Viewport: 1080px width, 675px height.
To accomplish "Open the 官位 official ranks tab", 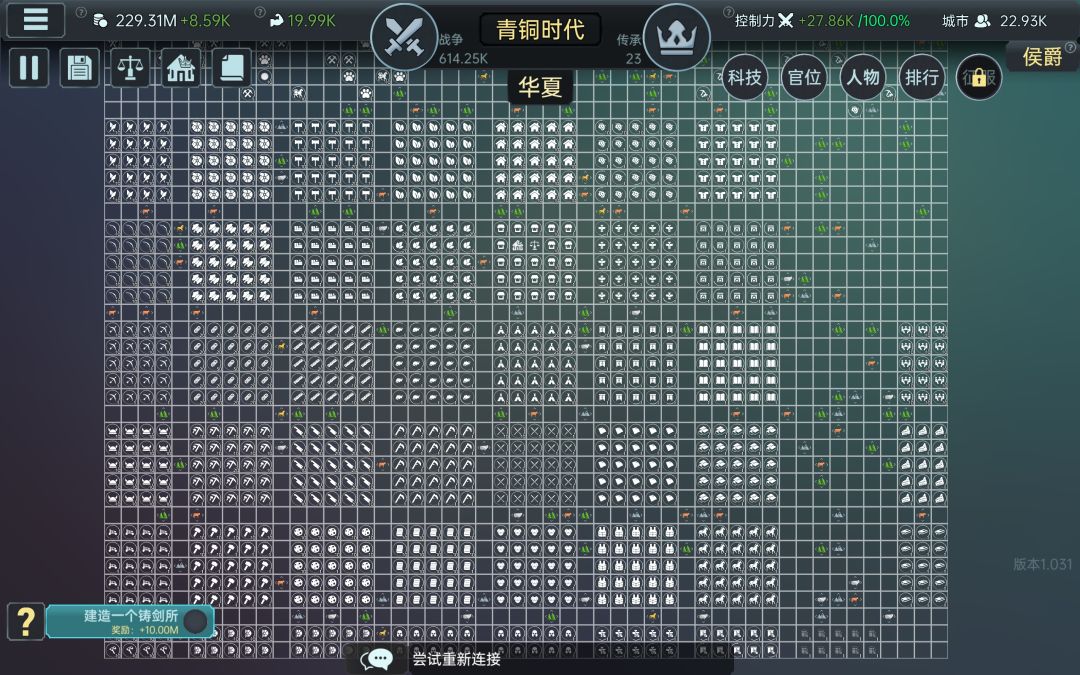I will [x=804, y=77].
